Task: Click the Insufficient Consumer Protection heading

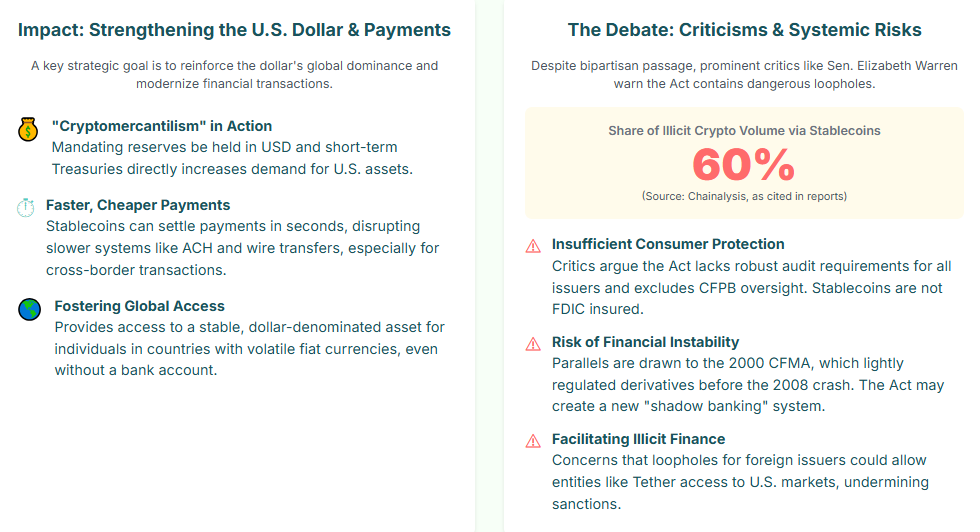Action: coord(668,244)
